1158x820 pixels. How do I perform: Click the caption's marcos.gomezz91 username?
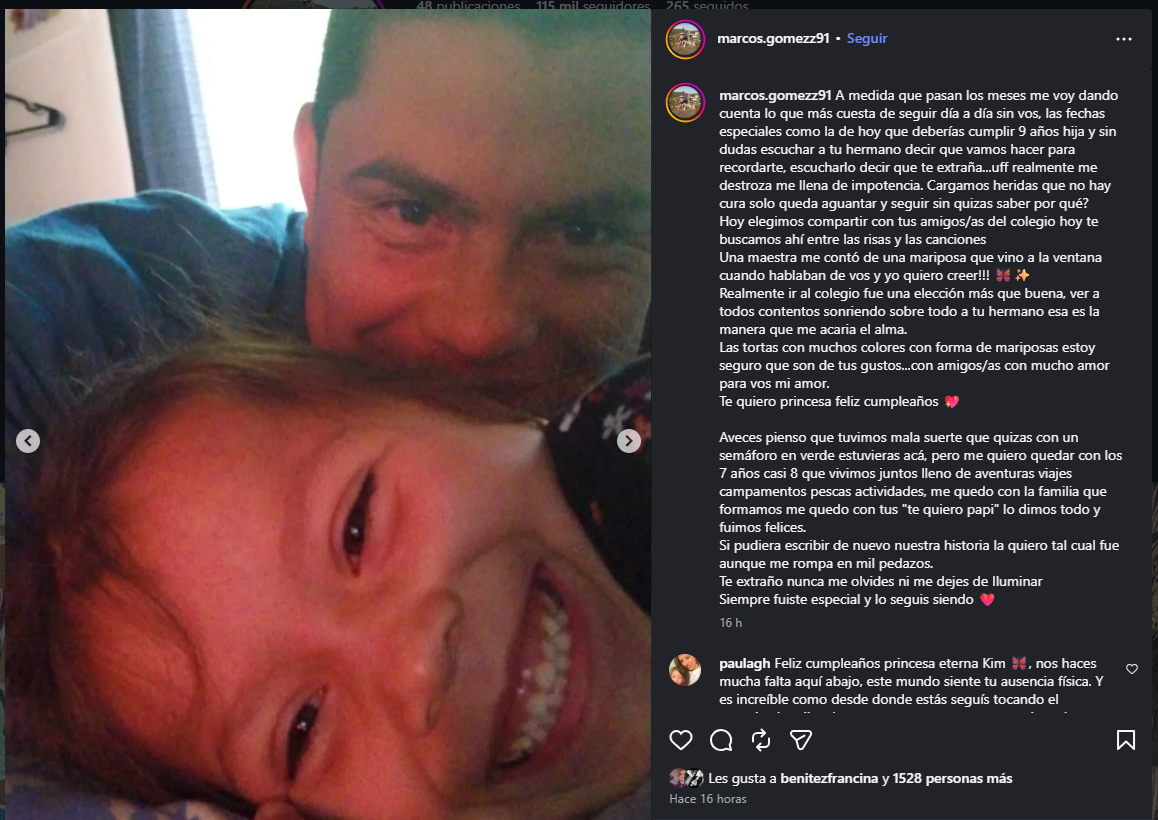(775, 95)
